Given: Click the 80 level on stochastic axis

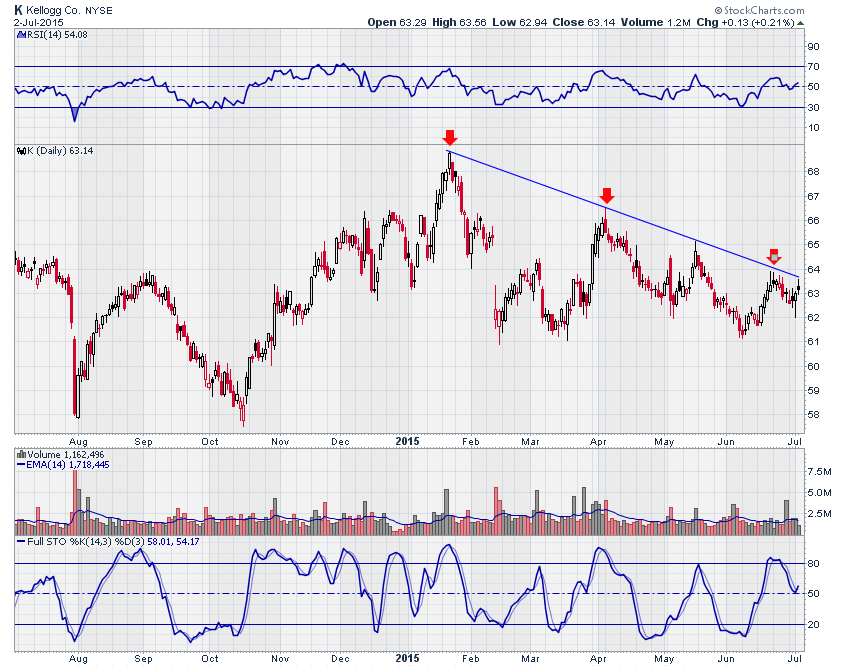Looking at the screenshot, I should (813, 564).
